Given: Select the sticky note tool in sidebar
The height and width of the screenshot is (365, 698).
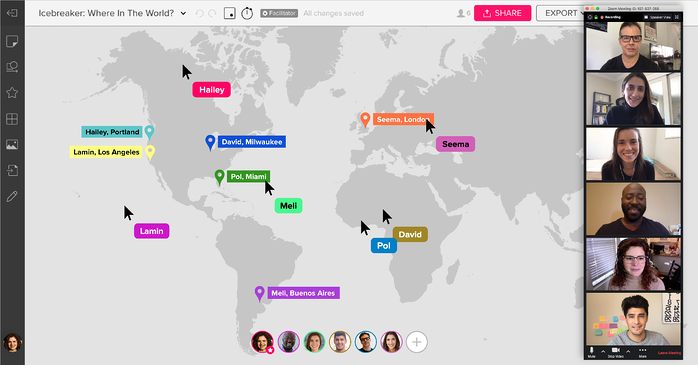Looking at the screenshot, I should pyautogui.click(x=12, y=41).
